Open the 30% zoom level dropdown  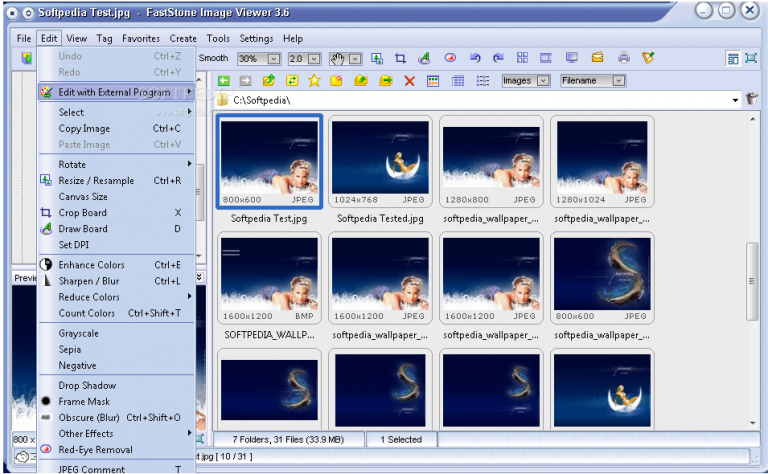272,59
